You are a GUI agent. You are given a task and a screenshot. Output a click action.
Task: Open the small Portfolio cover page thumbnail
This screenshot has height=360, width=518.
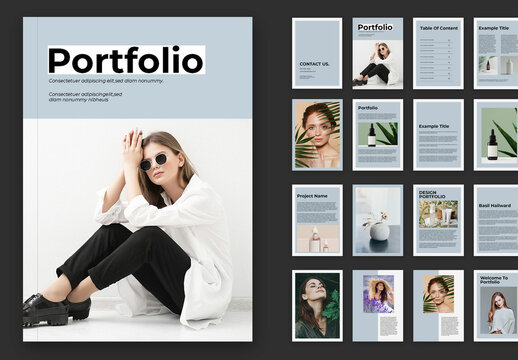point(378,53)
